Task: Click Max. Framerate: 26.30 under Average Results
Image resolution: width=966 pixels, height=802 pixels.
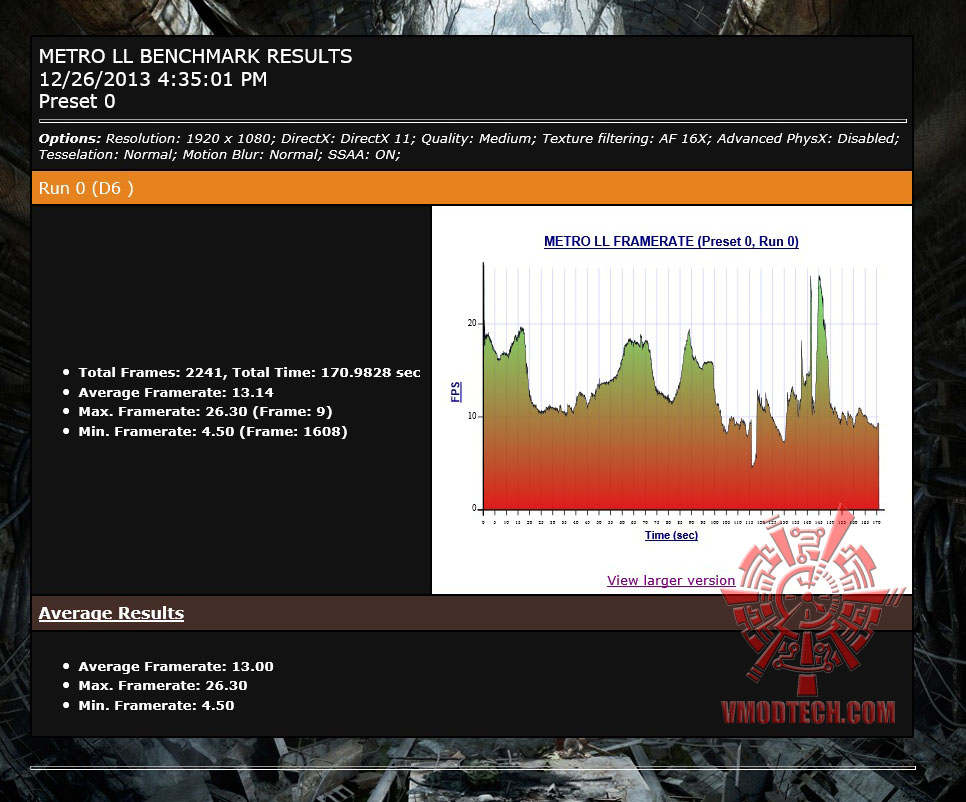Action: [163, 686]
